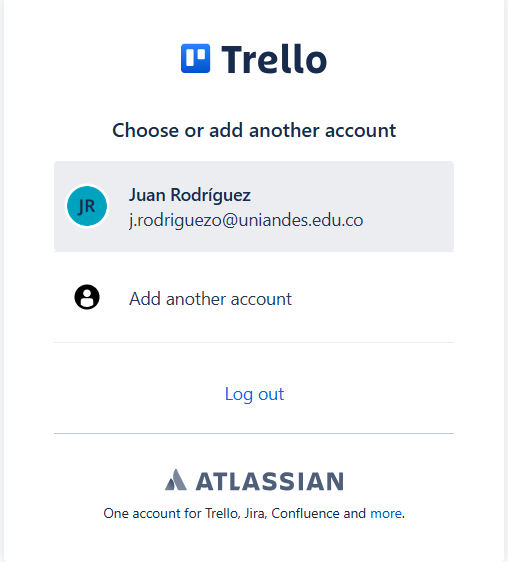This screenshot has width=508, height=562.
Task: Click the word 'Confluence' in footer text
Action: (x=306, y=513)
